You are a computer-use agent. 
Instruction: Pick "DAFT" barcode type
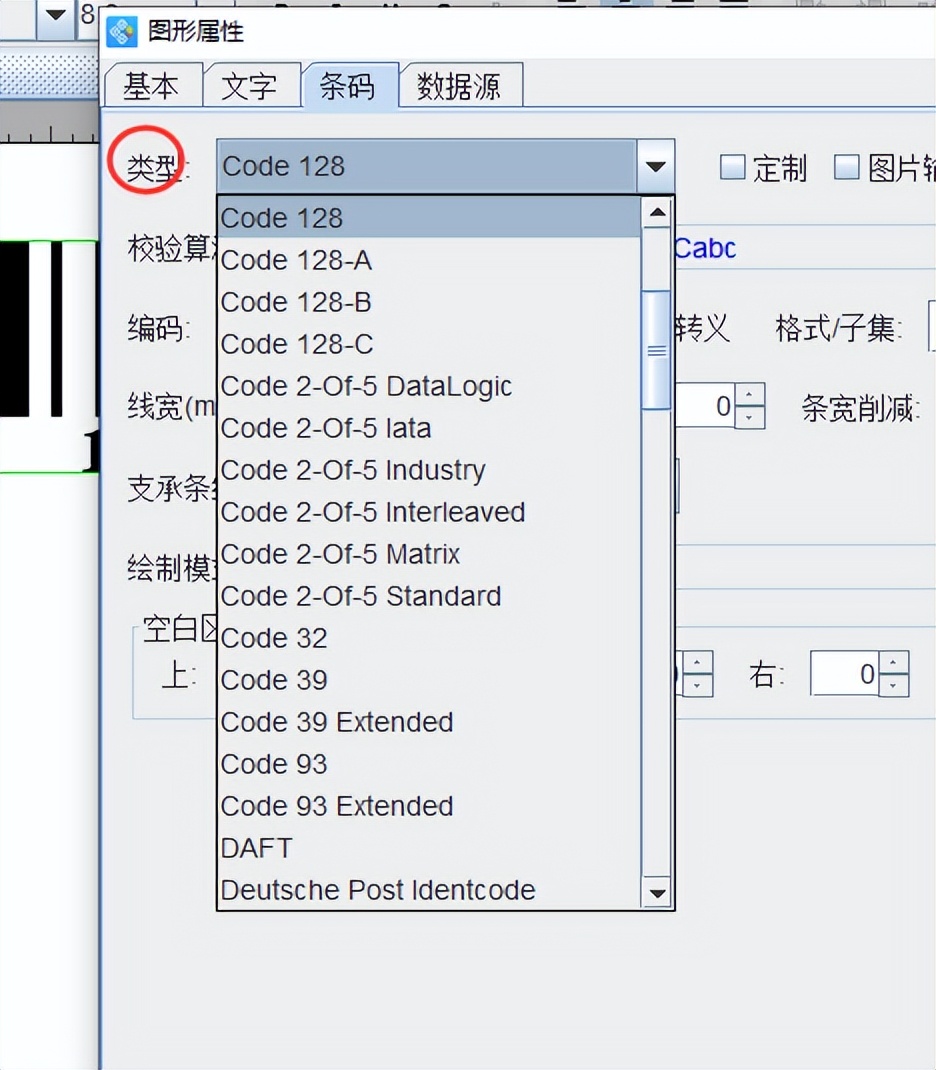(256, 848)
